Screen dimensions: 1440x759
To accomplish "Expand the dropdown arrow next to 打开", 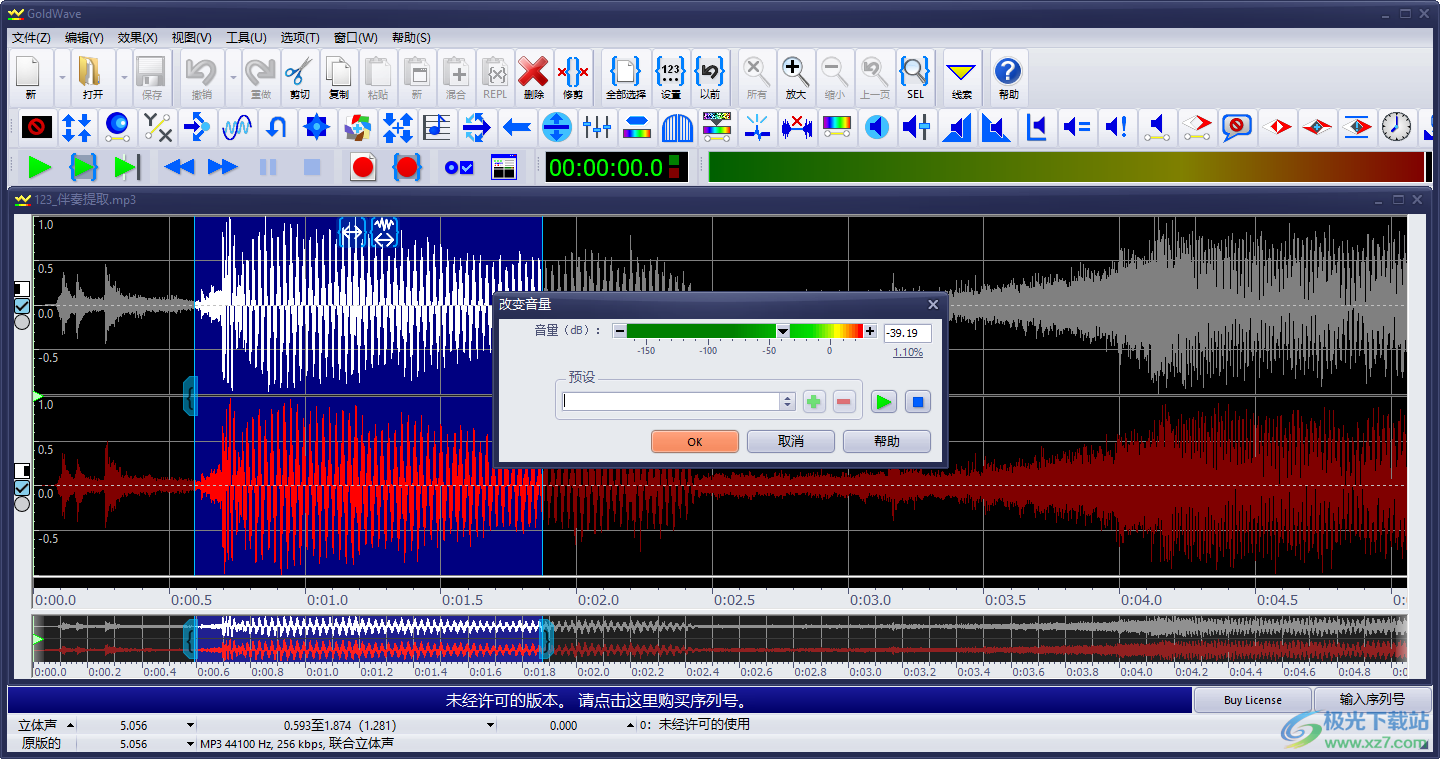I will pyautogui.click(x=124, y=77).
